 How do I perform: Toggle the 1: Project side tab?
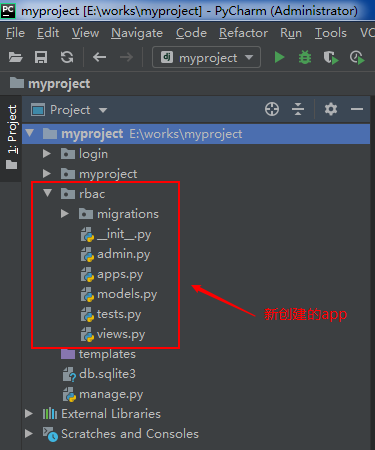pyautogui.click(x=12, y=138)
